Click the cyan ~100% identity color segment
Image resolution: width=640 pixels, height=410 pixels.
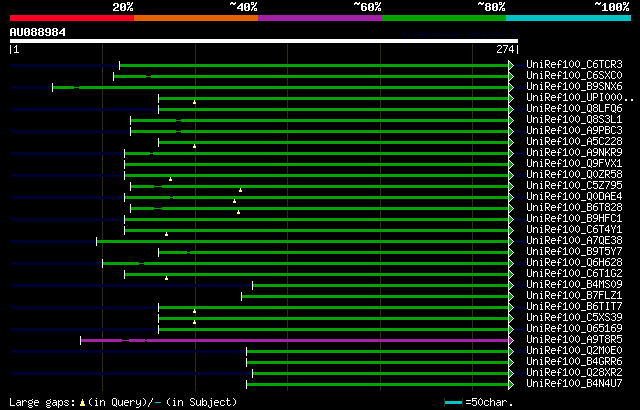pos(569,18)
